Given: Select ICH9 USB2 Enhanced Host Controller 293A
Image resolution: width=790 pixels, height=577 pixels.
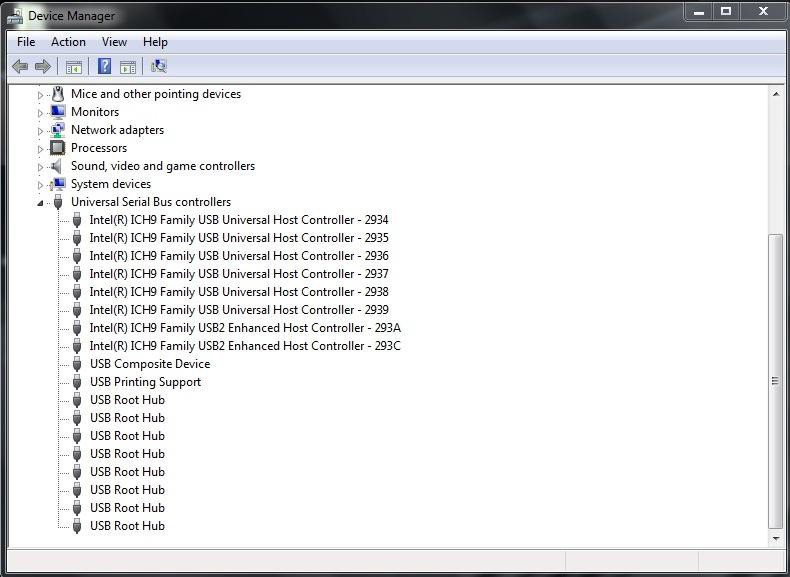Looking at the screenshot, I should [244, 328].
